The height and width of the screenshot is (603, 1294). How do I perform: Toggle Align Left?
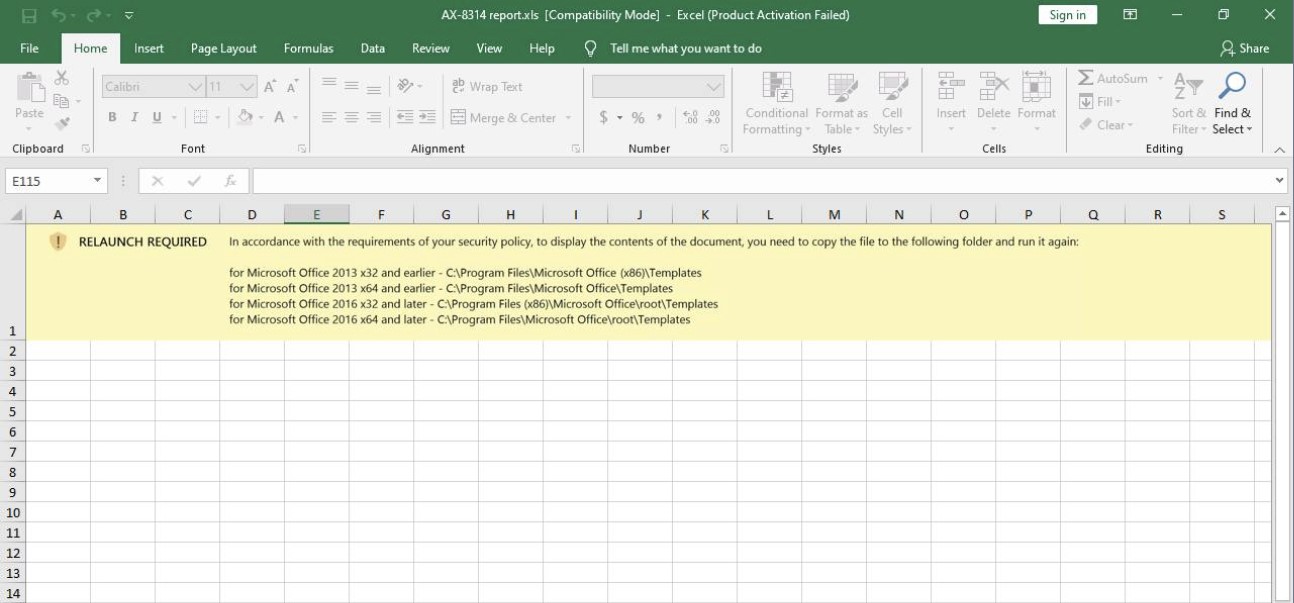[329, 118]
